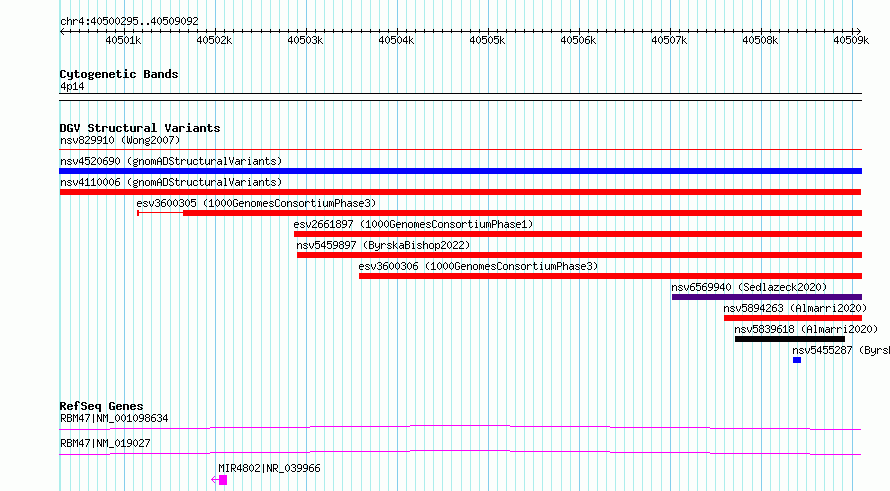The width and height of the screenshot is (890, 491).
Task: Click the MIR4802|NR_039966 gene label
Action: point(269,468)
